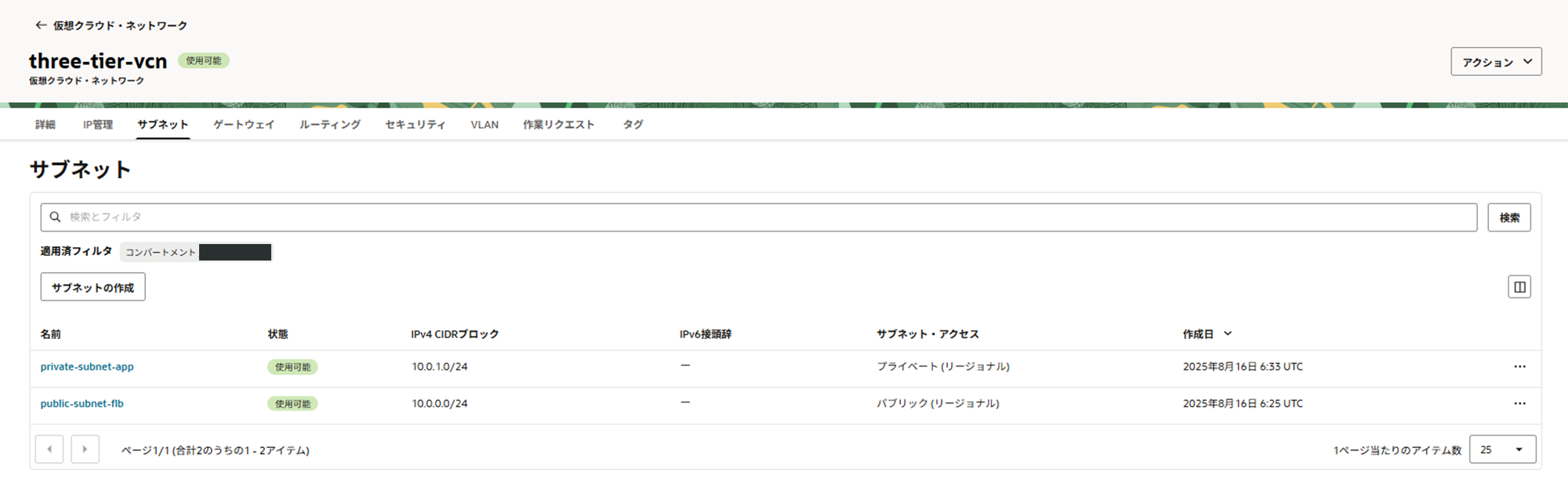Click the 使用可能 badge beside three-tier-vcn title
This screenshot has width=1568, height=481.
pyautogui.click(x=204, y=60)
